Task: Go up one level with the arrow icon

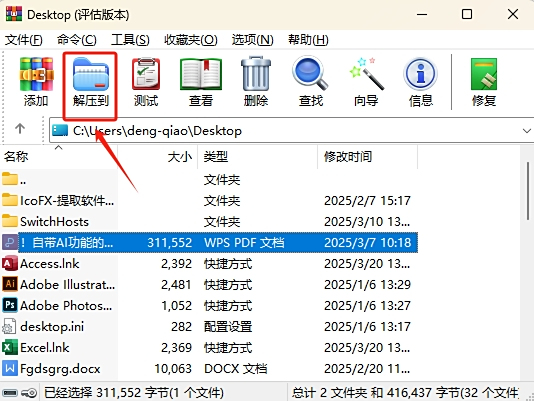Action: (20, 128)
